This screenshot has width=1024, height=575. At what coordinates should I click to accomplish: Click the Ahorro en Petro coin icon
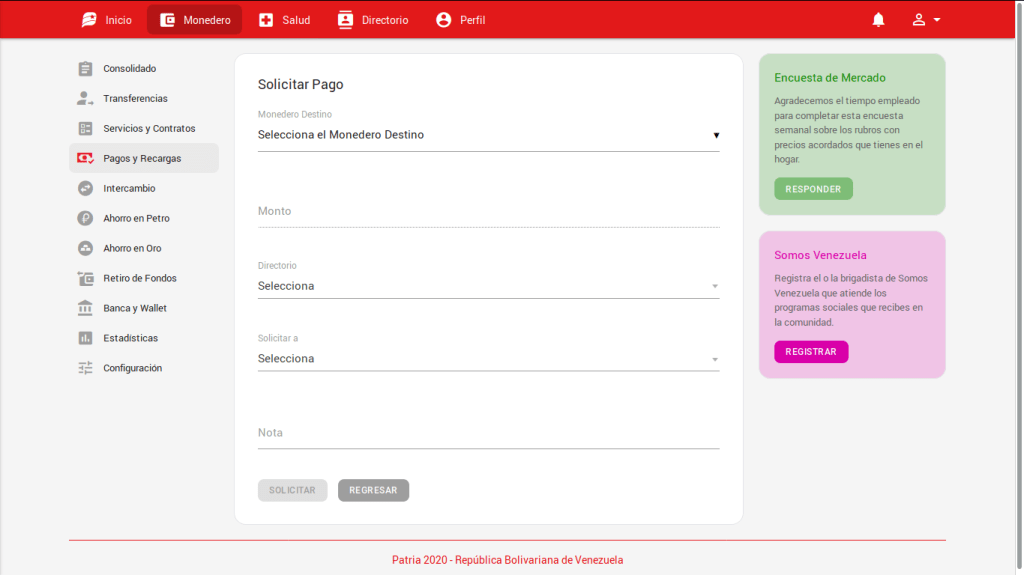click(86, 218)
